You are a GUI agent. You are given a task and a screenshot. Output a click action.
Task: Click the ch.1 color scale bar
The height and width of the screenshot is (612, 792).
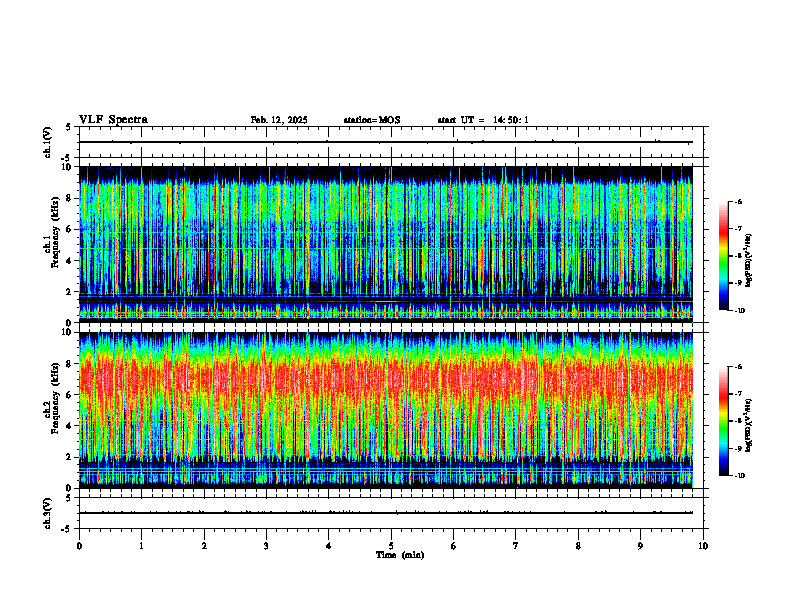(x=724, y=256)
